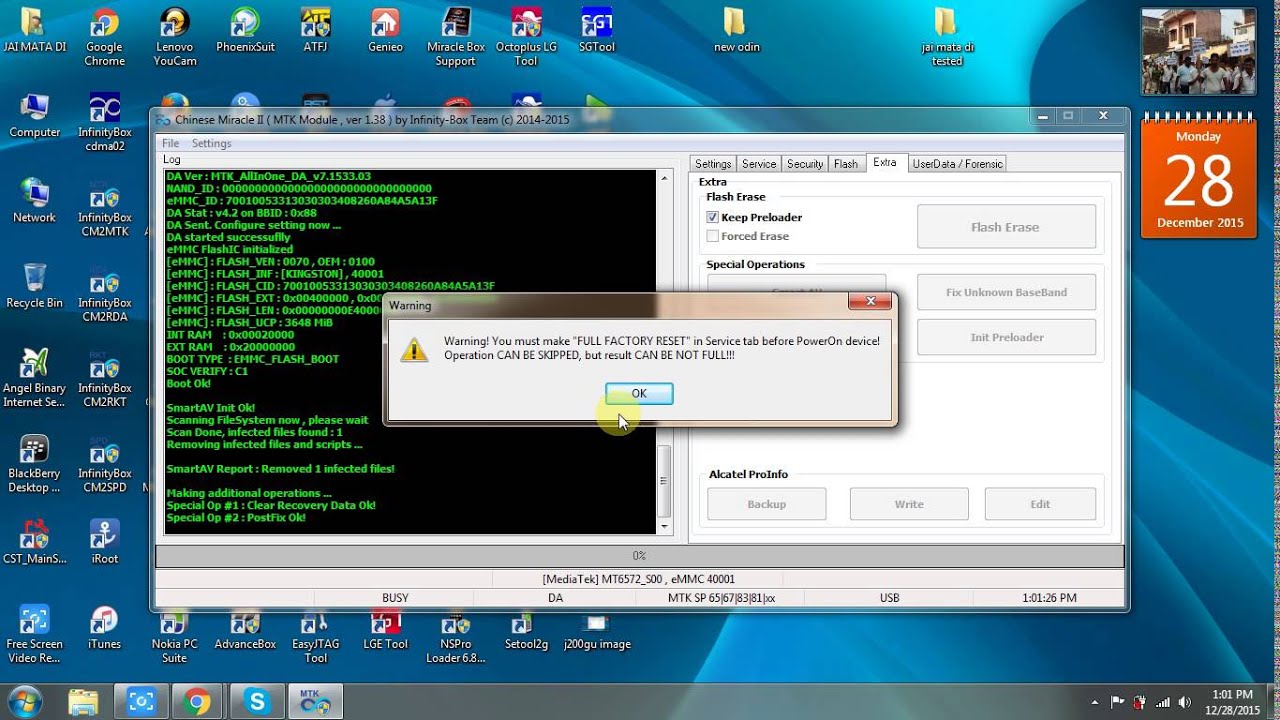Image resolution: width=1280 pixels, height=720 pixels.
Task: Click the Init Preloader button
Action: tap(1006, 337)
